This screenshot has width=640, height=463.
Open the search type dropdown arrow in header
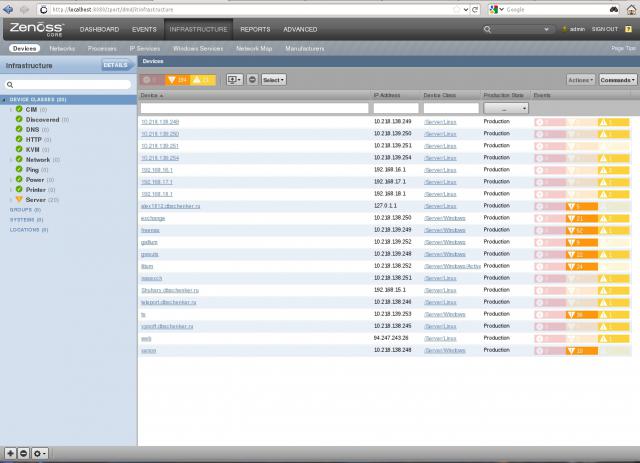pyautogui.click(x=546, y=29)
